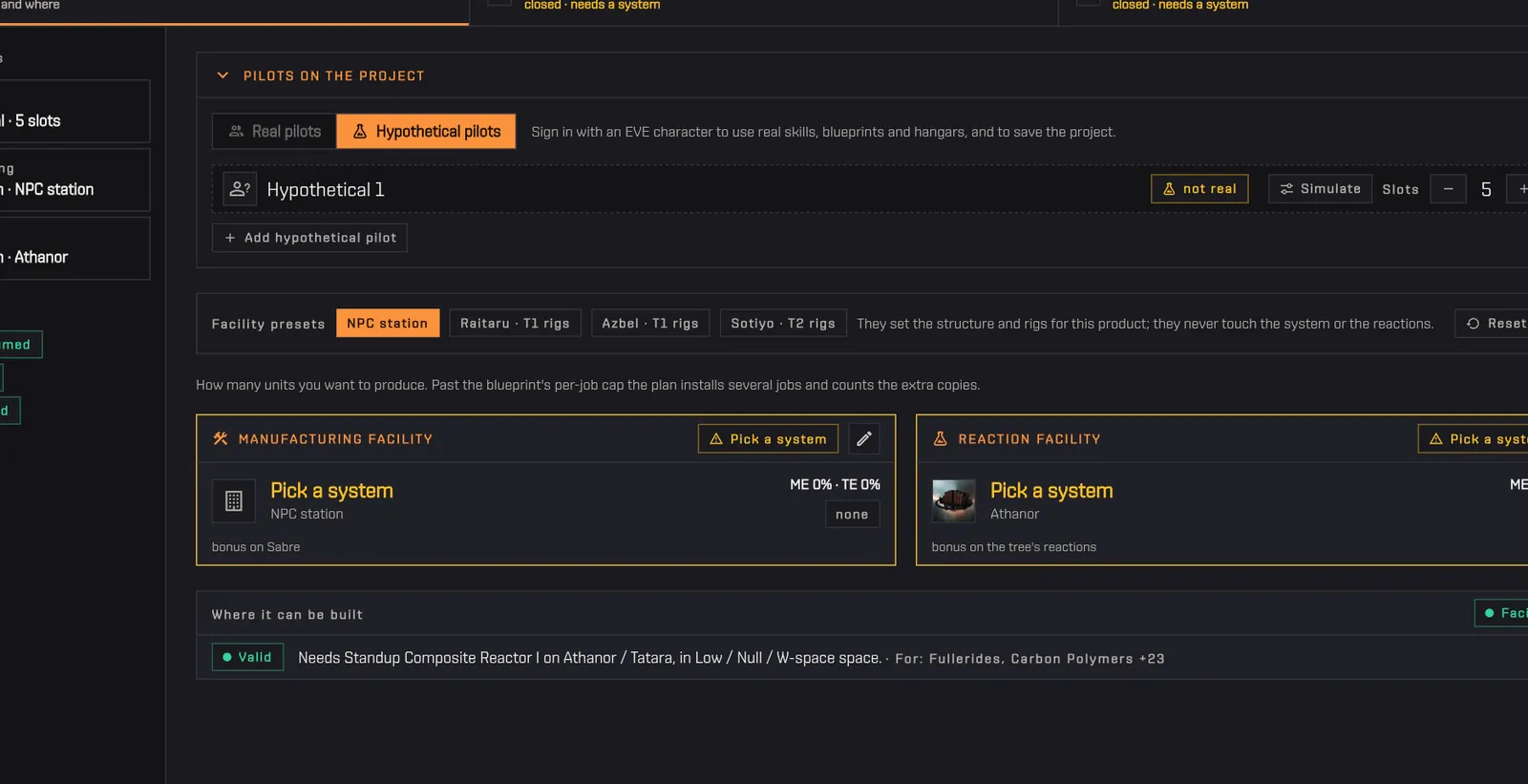Screen dimensions: 1528x784
Task: Choose the Raitaru T1 rigs preset
Action: 515,324
